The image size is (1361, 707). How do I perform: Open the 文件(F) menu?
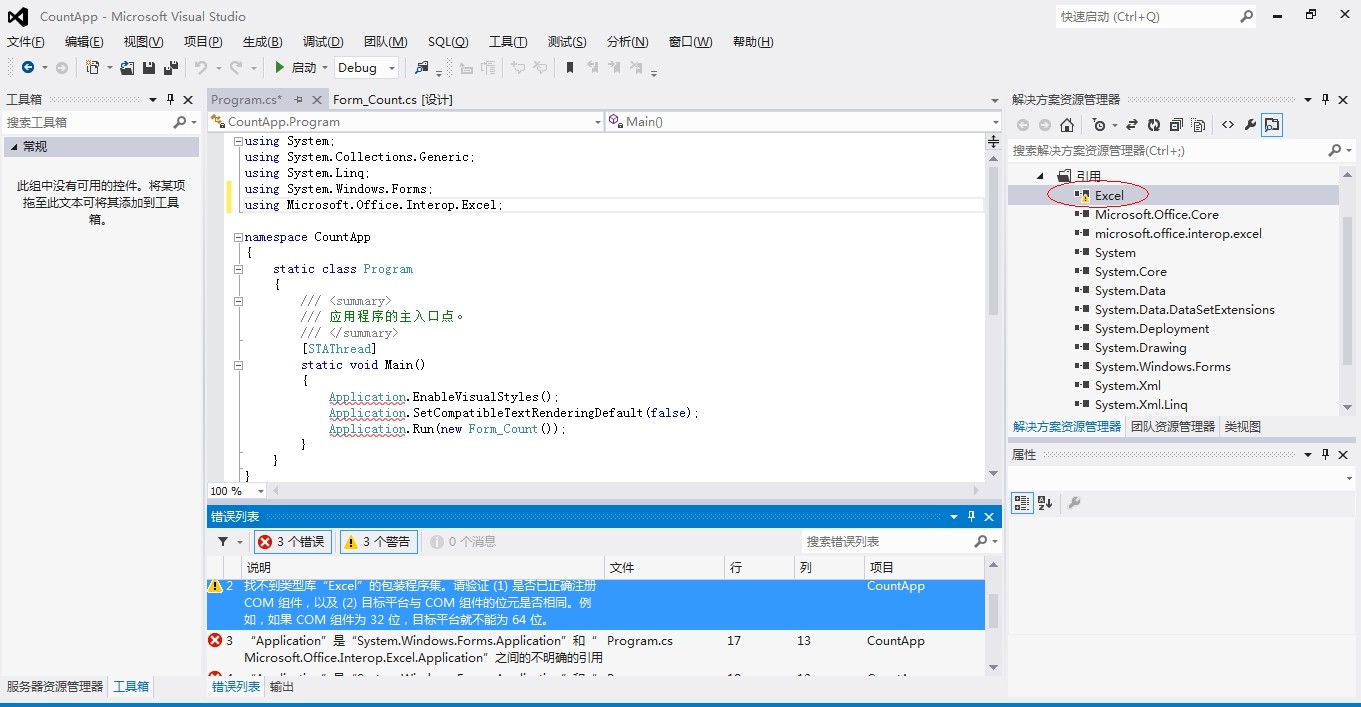26,42
